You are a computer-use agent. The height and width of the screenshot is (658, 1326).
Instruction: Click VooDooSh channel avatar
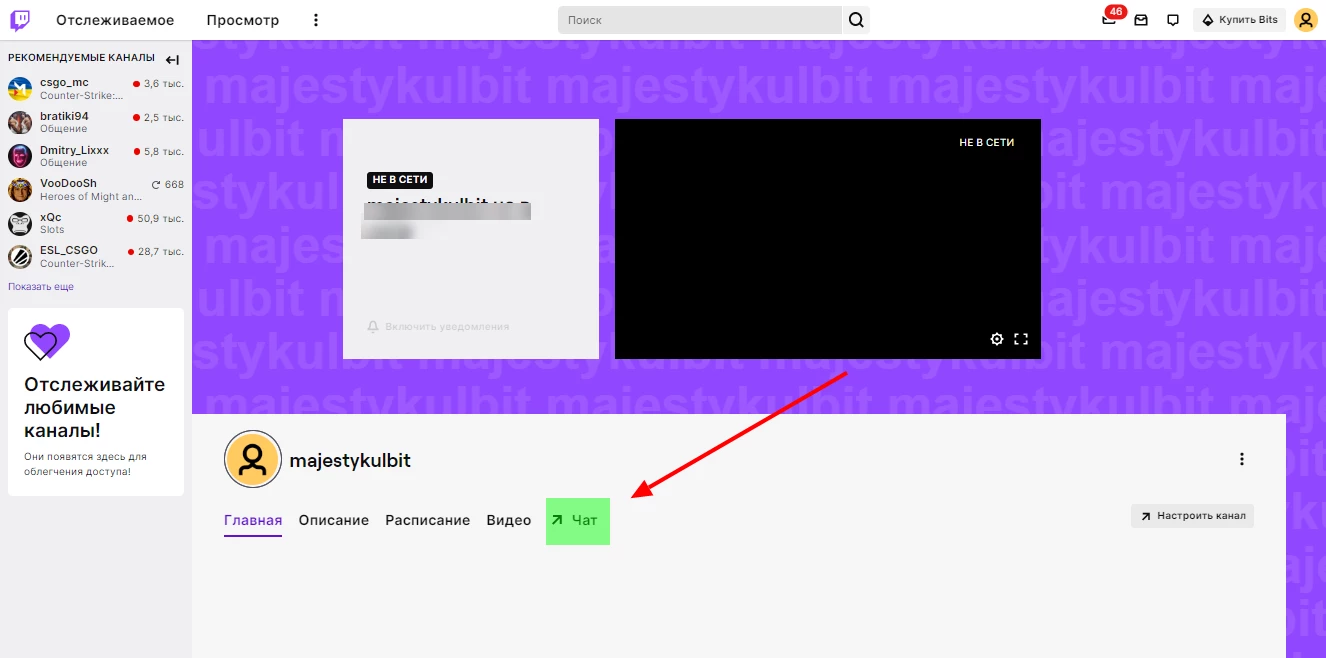coord(20,190)
